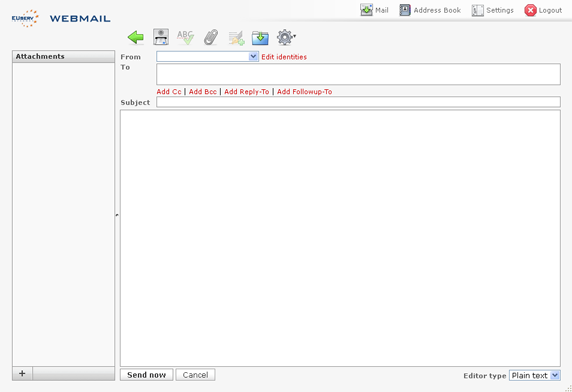This screenshot has height=392, width=572.
Task: Click the green back arrow icon
Action: pos(136,37)
